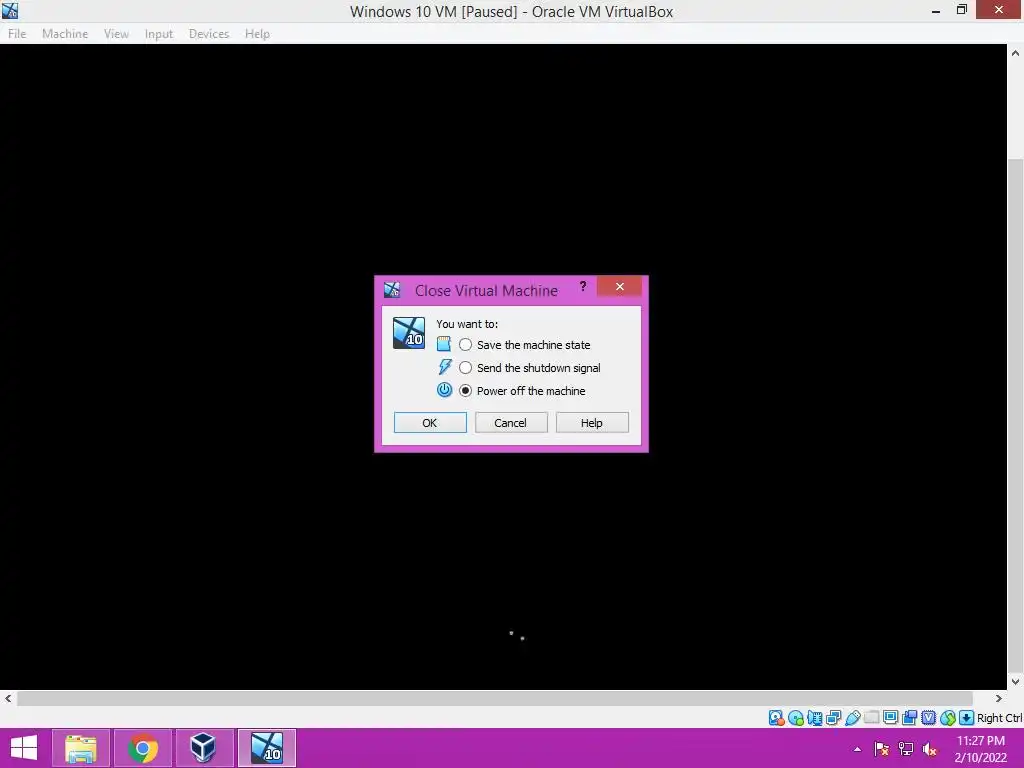1024x768 pixels.
Task: Minimize the VirtualBox VM window
Action: 936,10
